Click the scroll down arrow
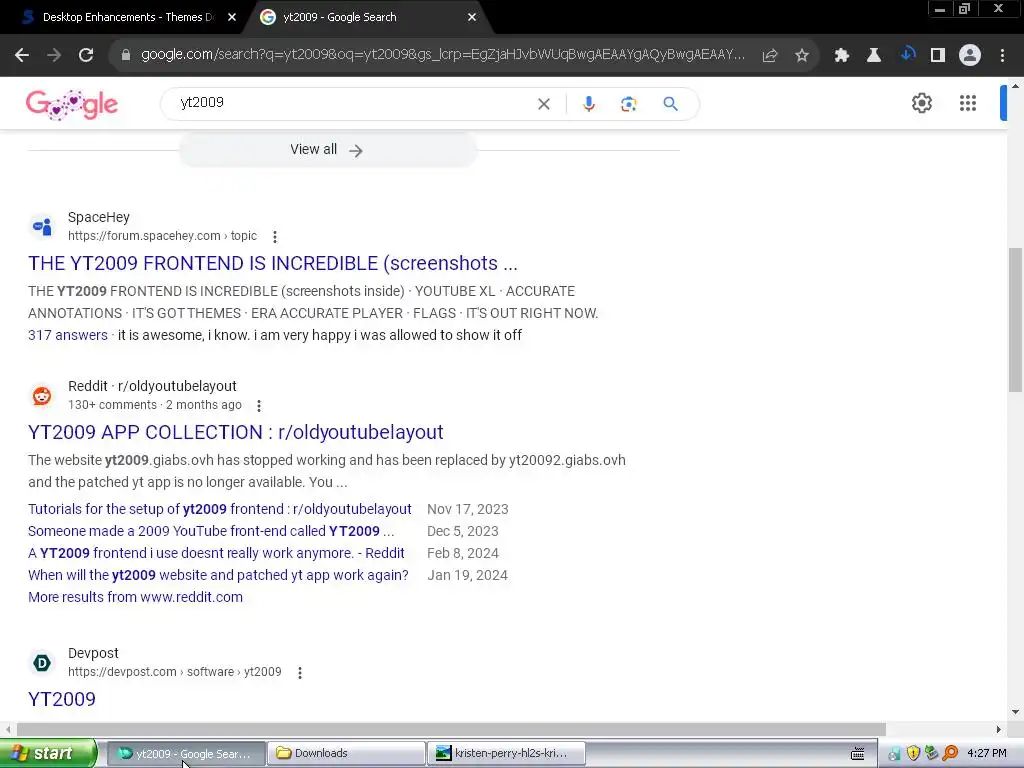 (x=1016, y=712)
